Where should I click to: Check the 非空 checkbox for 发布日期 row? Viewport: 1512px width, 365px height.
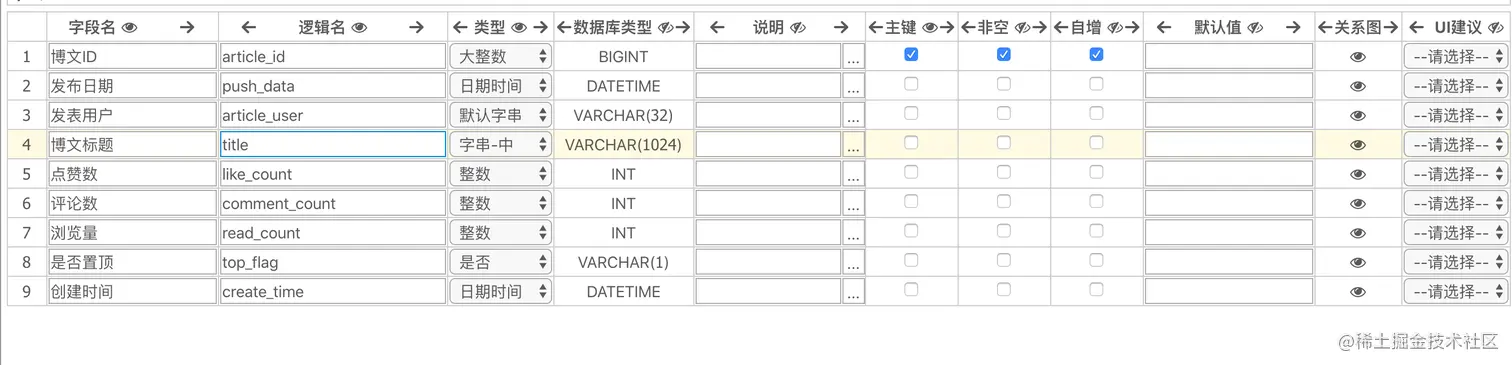point(1004,84)
